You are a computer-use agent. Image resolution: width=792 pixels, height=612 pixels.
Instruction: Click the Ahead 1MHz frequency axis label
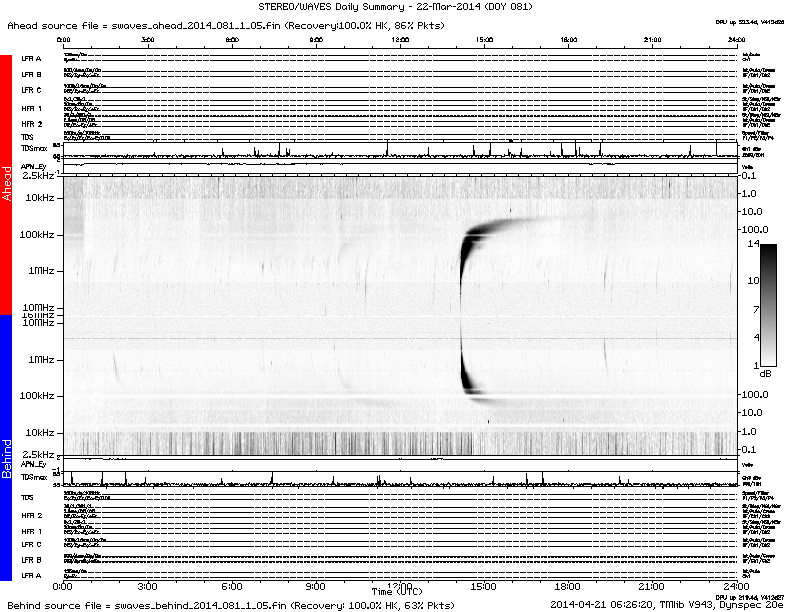click(x=41, y=271)
